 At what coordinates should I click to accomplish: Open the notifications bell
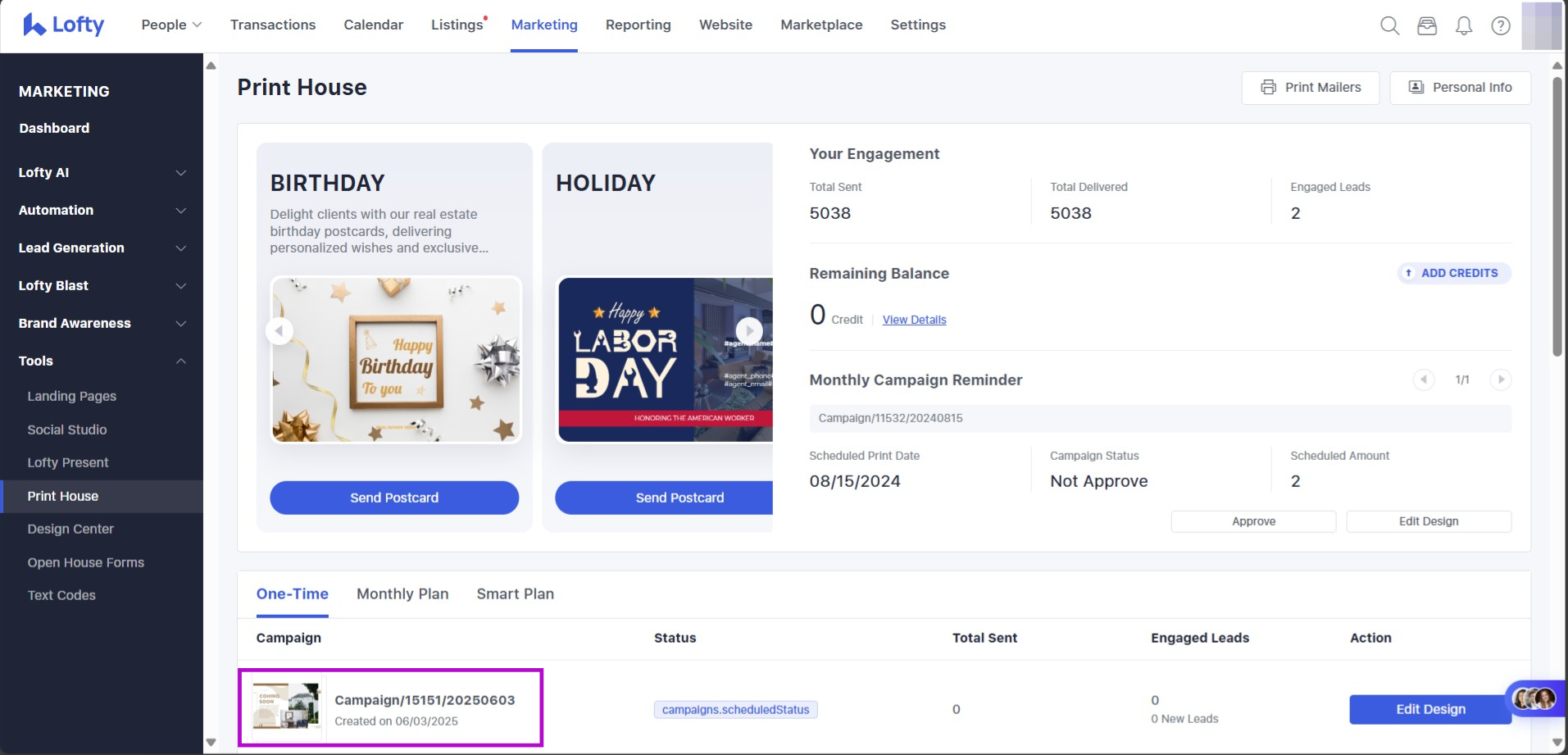pos(1464,25)
